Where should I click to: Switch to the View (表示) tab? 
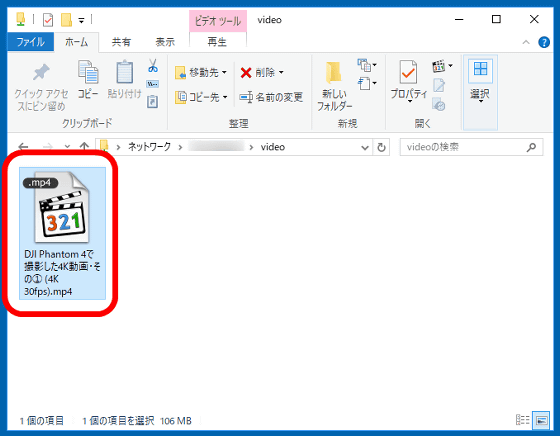[x=165, y=42]
